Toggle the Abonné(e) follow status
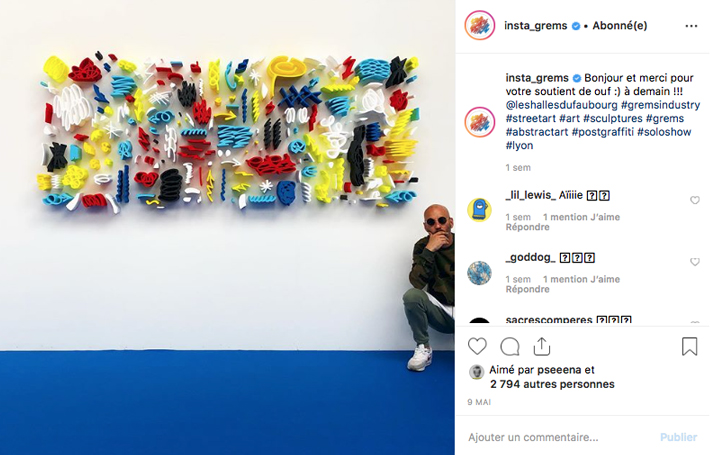 pos(619,26)
